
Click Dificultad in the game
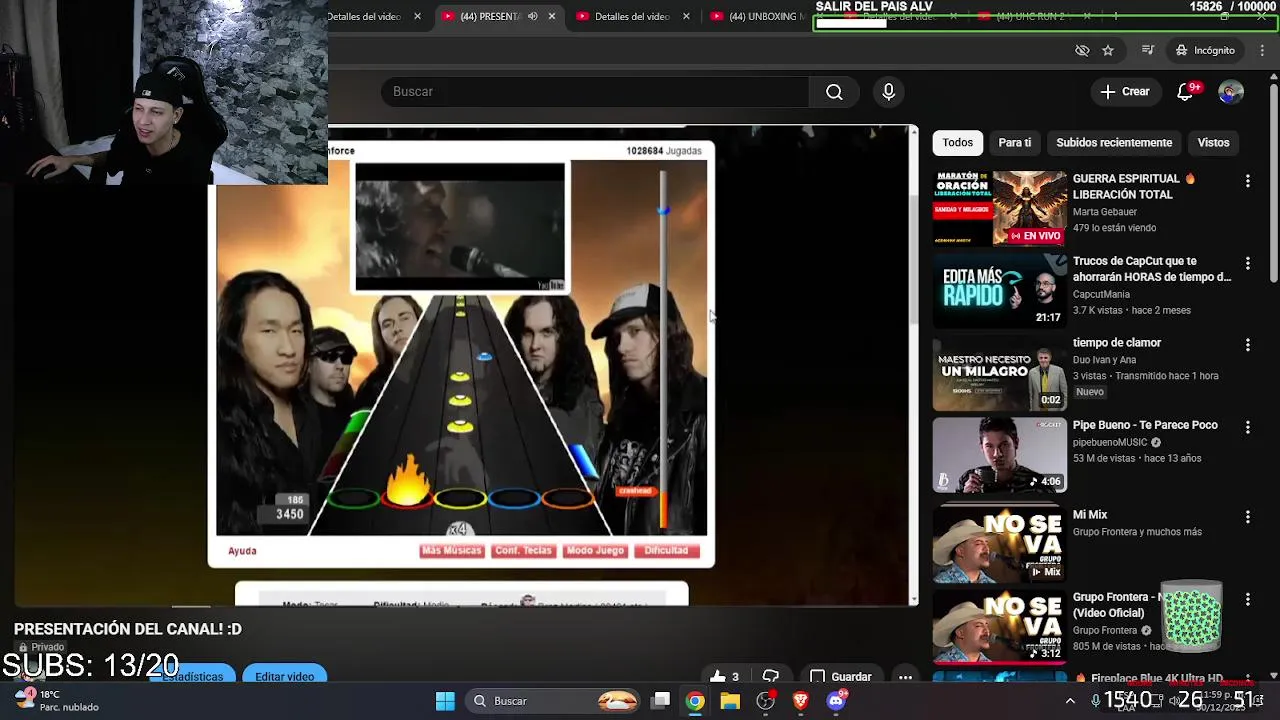click(666, 551)
